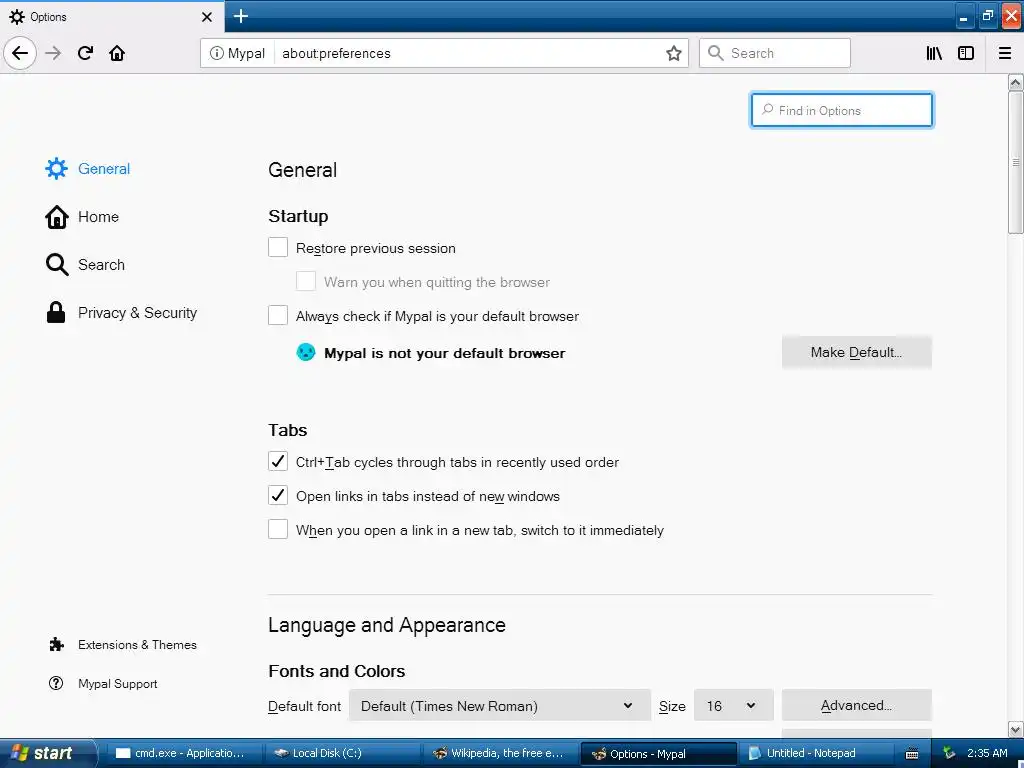Open the Search preferences category

coord(85,264)
